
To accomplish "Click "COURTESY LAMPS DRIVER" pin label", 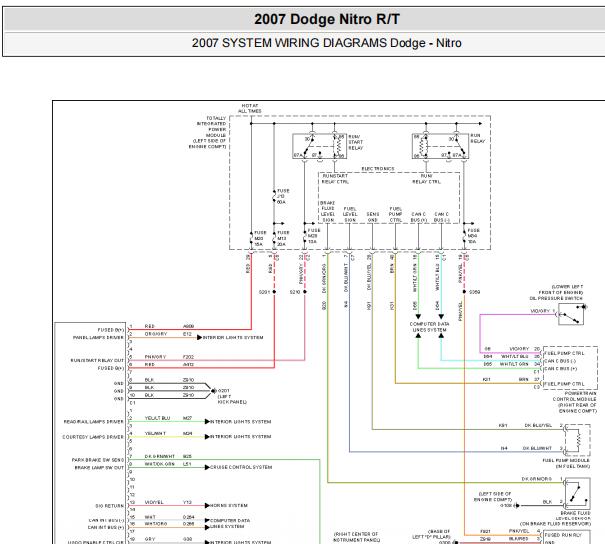I will click(x=93, y=437).
